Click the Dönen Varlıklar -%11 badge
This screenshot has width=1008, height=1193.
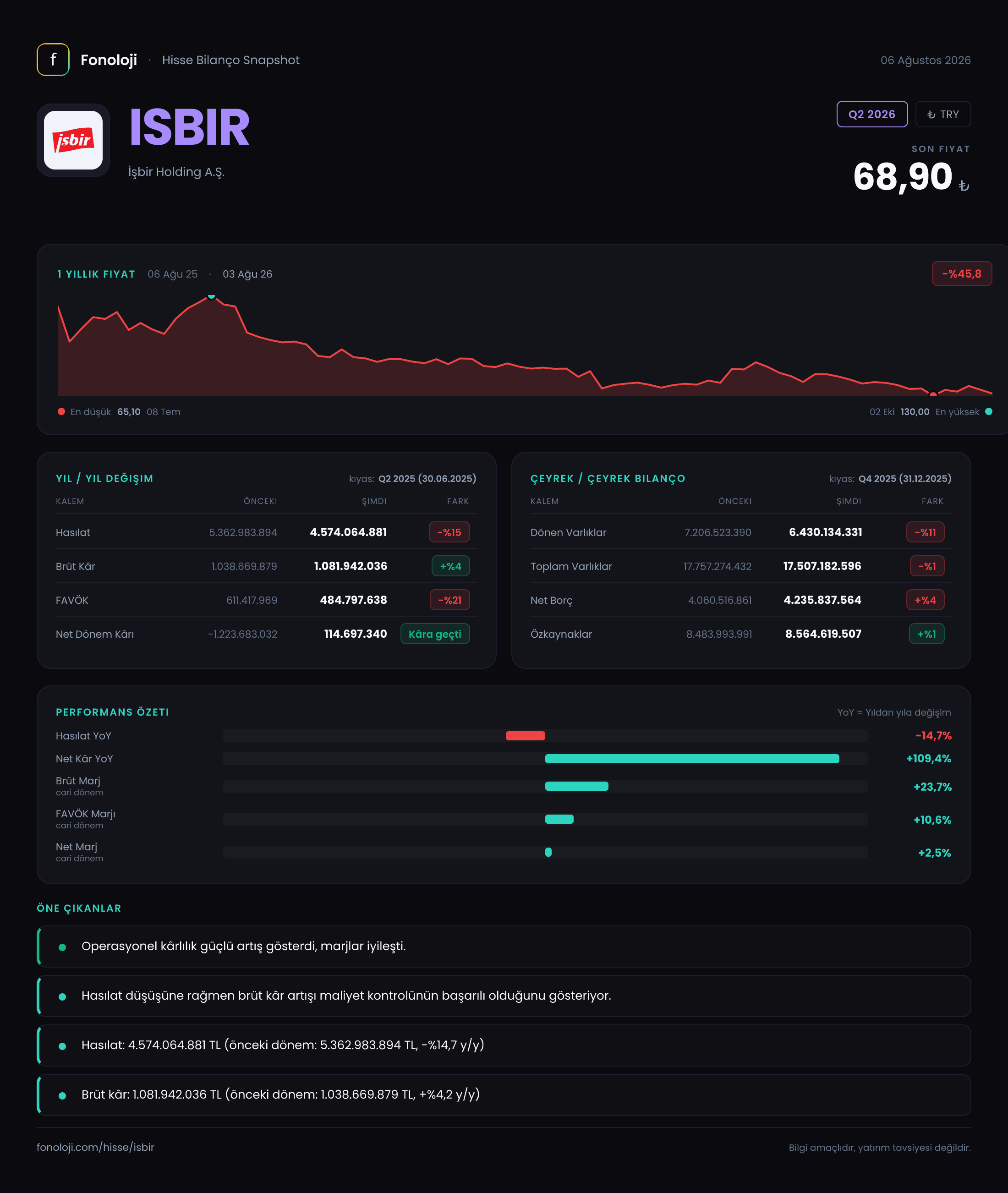[925, 532]
